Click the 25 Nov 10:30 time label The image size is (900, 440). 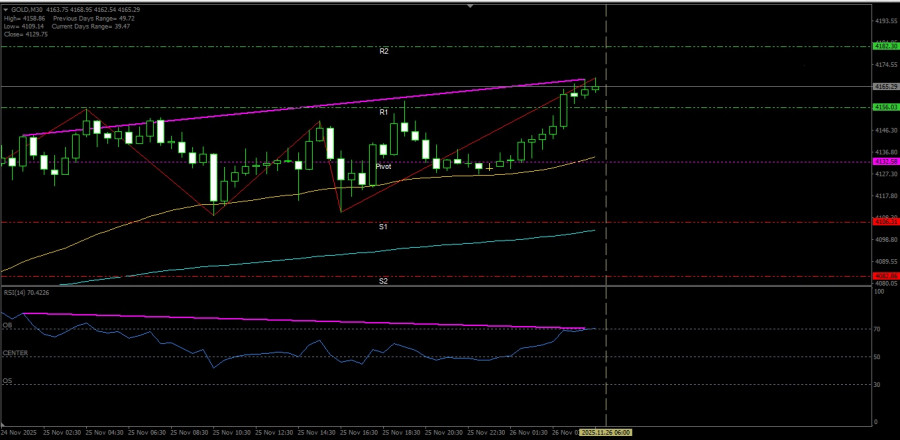(x=231, y=431)
